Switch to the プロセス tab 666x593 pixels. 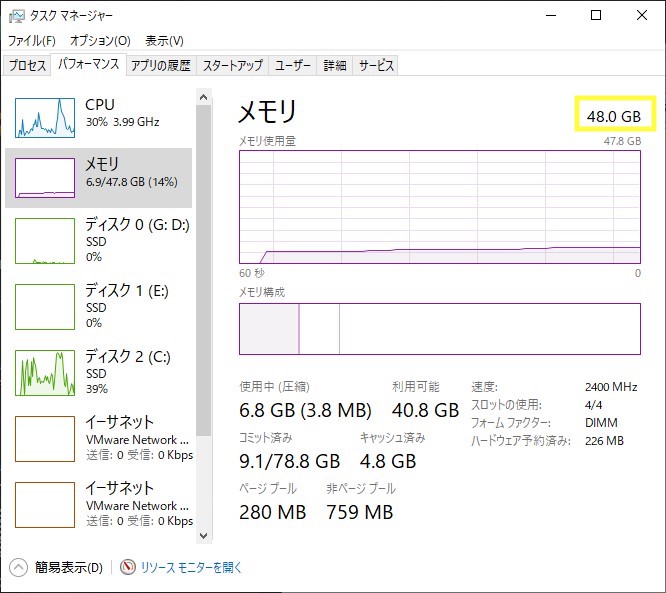tap(27, 65)
